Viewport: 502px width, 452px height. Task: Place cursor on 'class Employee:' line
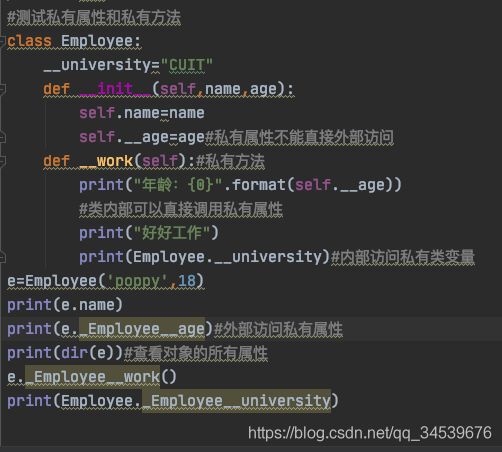[74, 41]
